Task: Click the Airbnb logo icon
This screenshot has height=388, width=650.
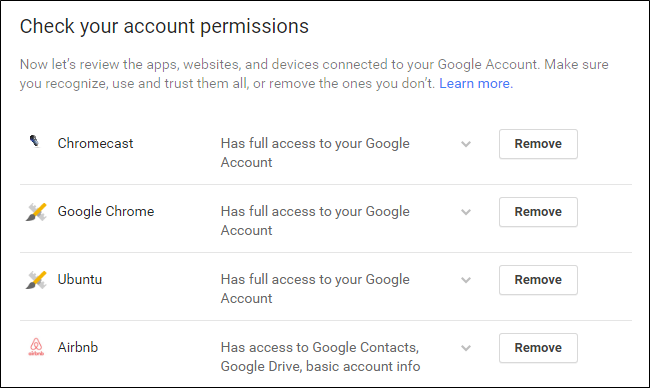Action: coord(36,347)
